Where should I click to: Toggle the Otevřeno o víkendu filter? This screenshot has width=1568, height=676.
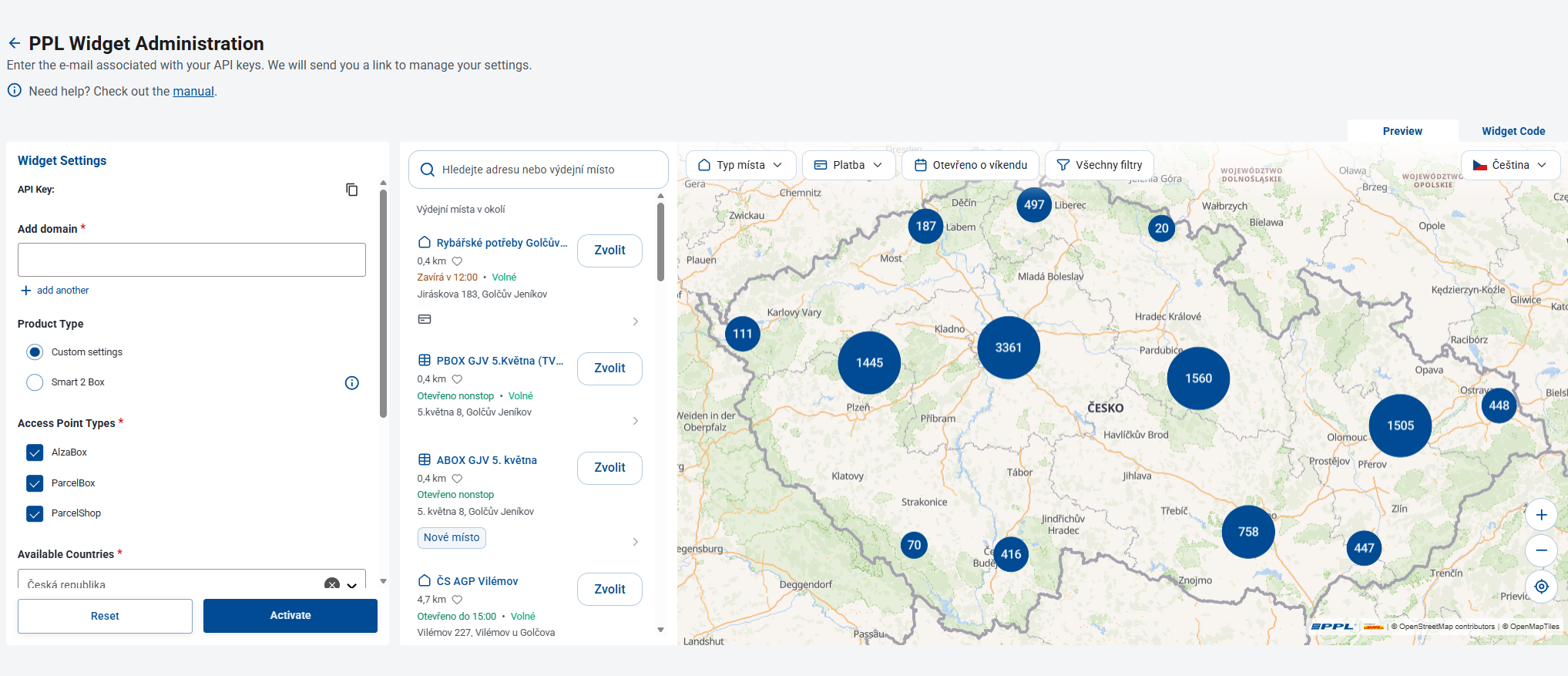point(970,165)
